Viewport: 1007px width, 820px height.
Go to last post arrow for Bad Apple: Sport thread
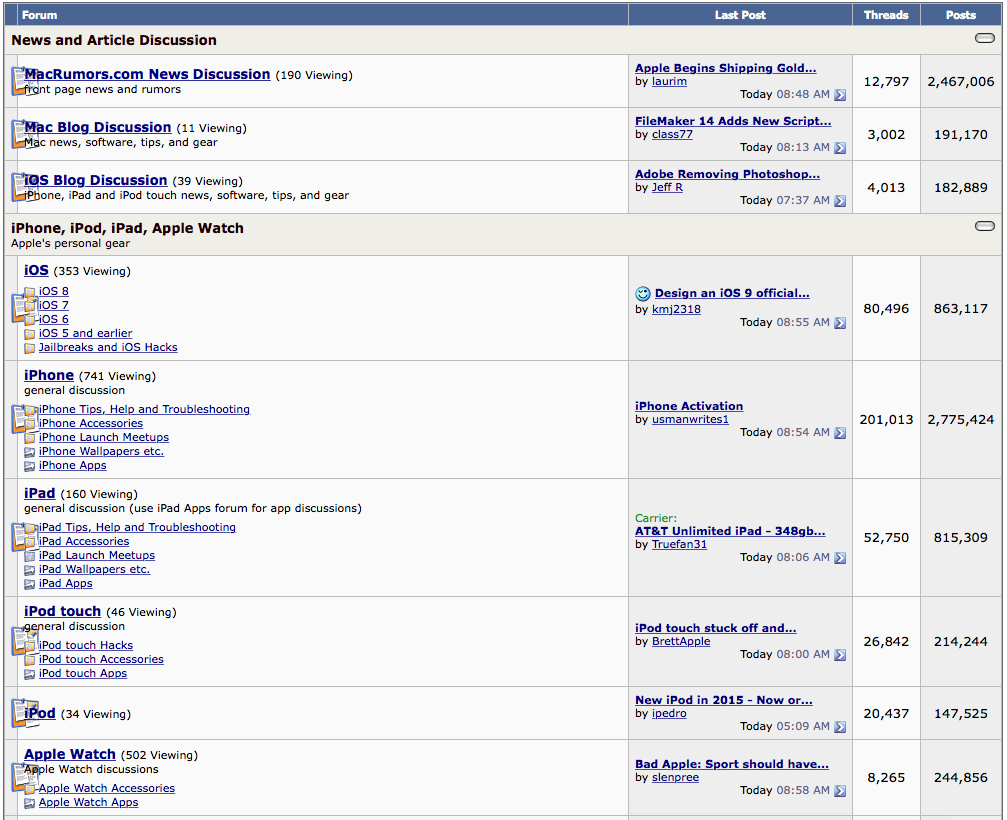tap(839, 791)
